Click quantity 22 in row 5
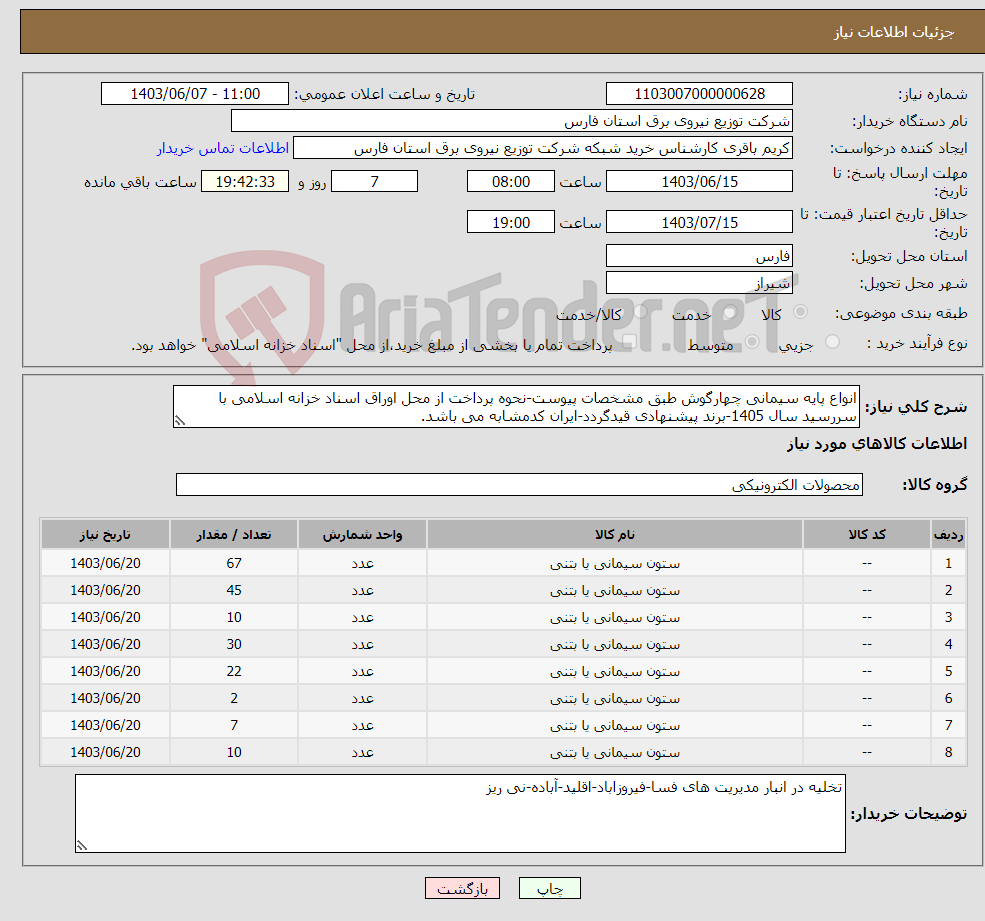 pyautogui.click(x=234, y=672)
